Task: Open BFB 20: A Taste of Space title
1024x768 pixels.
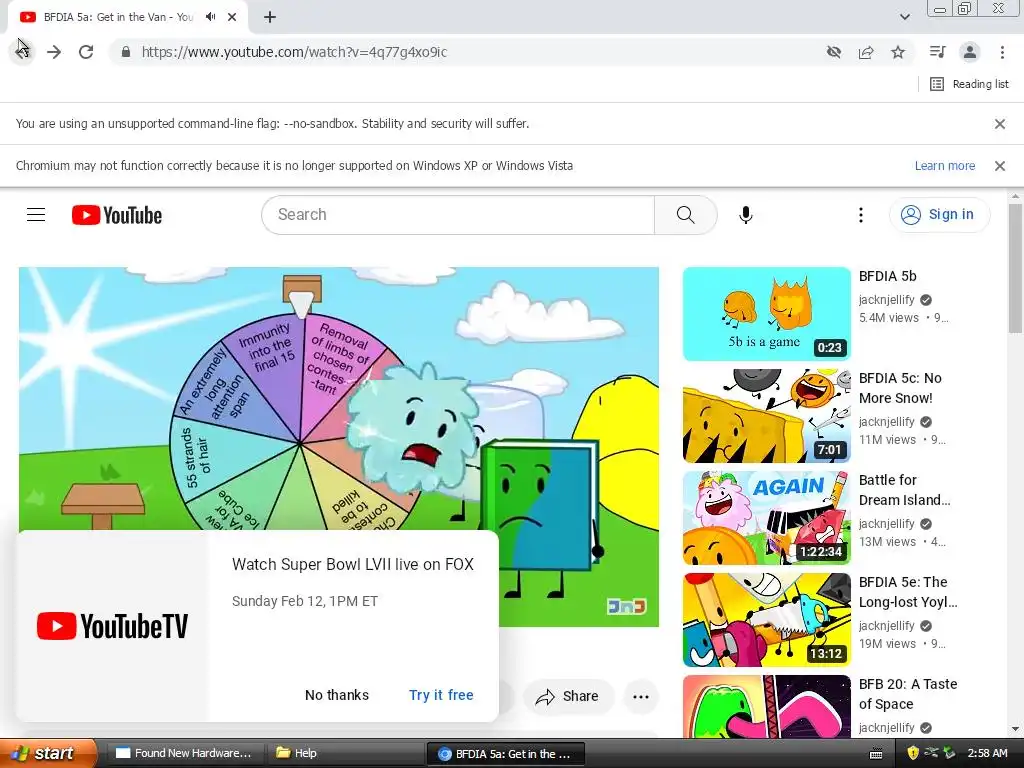Action: coord(908,694)
